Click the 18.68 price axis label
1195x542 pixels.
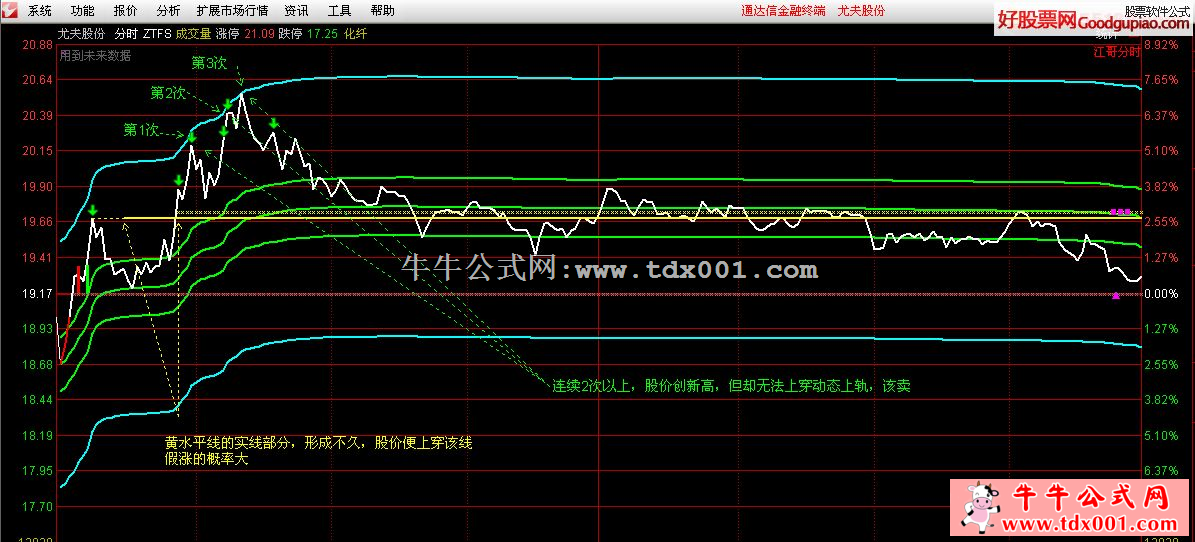pos(36,364)
